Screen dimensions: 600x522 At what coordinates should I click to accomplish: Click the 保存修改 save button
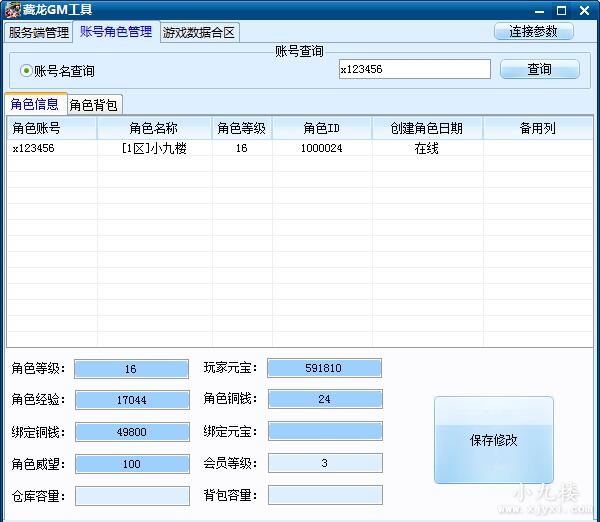tap(493, 440)
